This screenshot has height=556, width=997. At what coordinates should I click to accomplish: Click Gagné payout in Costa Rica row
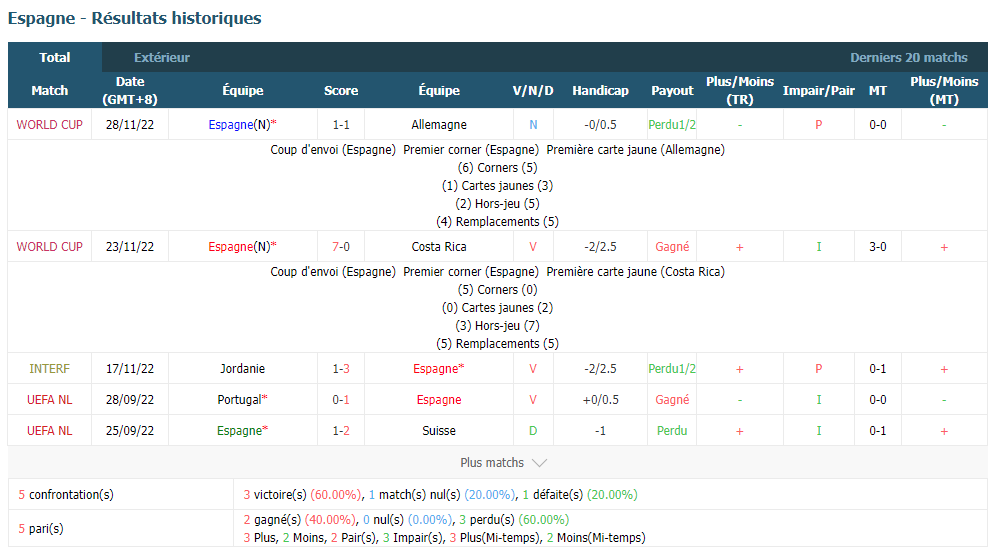[x=672, y=247]
